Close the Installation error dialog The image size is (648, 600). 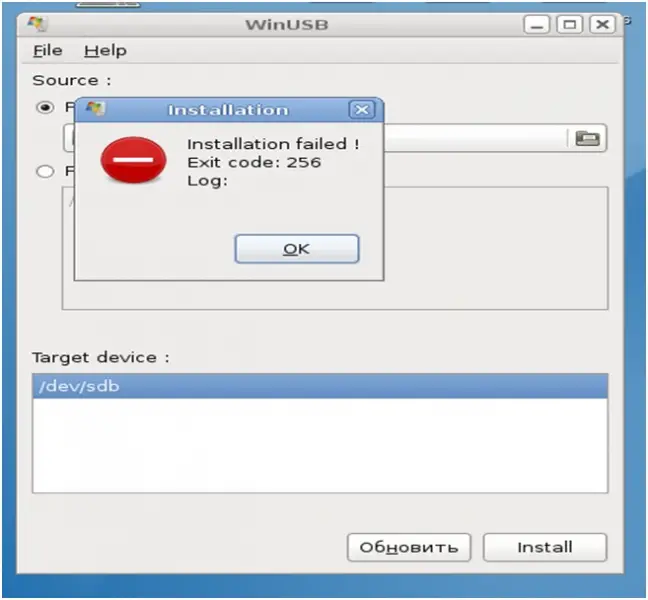coord(362,110)
